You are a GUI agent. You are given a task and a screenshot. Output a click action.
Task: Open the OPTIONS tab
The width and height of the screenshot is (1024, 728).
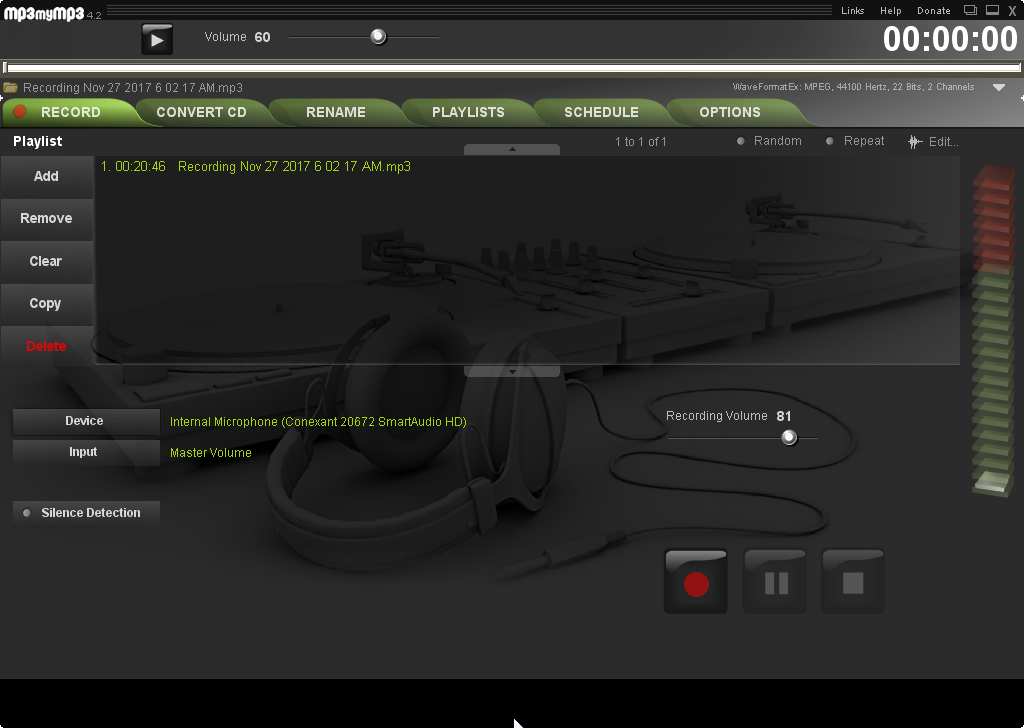[x=729, y=112]
